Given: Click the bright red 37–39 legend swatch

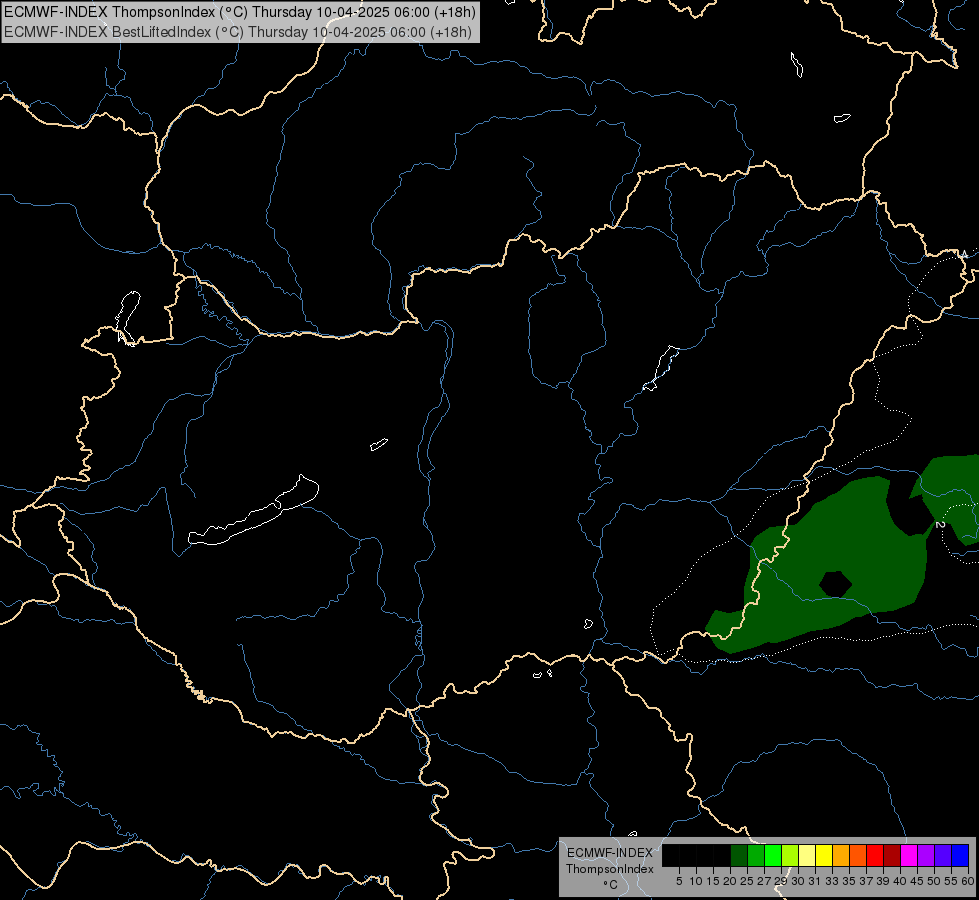Looking at the screenshot, I should tap(875, 855).
